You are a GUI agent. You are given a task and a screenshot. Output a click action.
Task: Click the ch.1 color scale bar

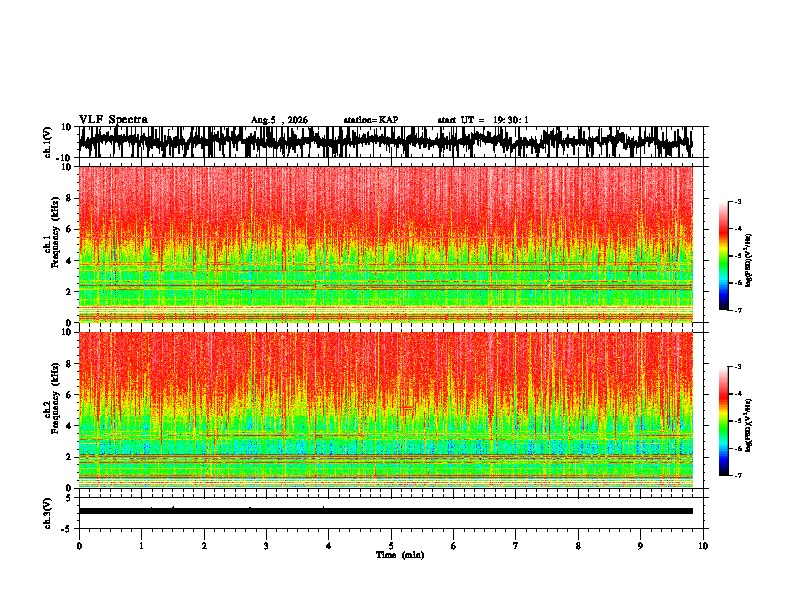point(724,256)
